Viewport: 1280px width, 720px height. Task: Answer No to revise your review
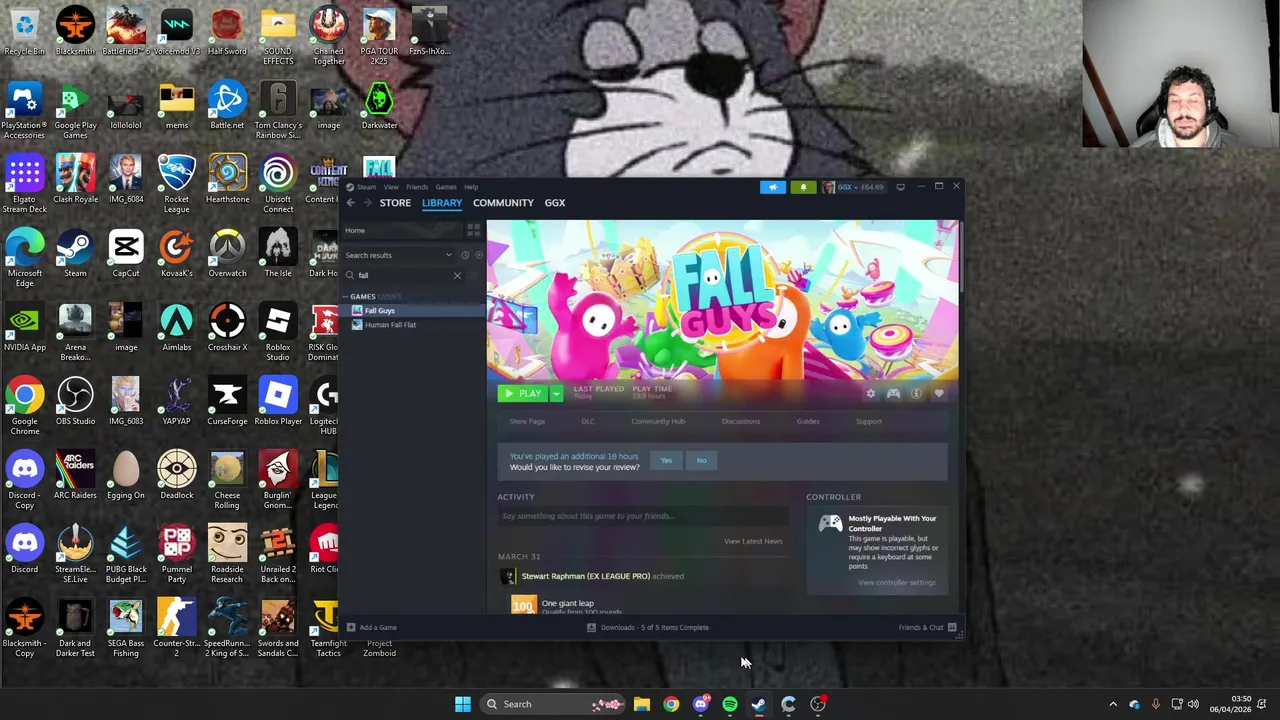[701, 461]
